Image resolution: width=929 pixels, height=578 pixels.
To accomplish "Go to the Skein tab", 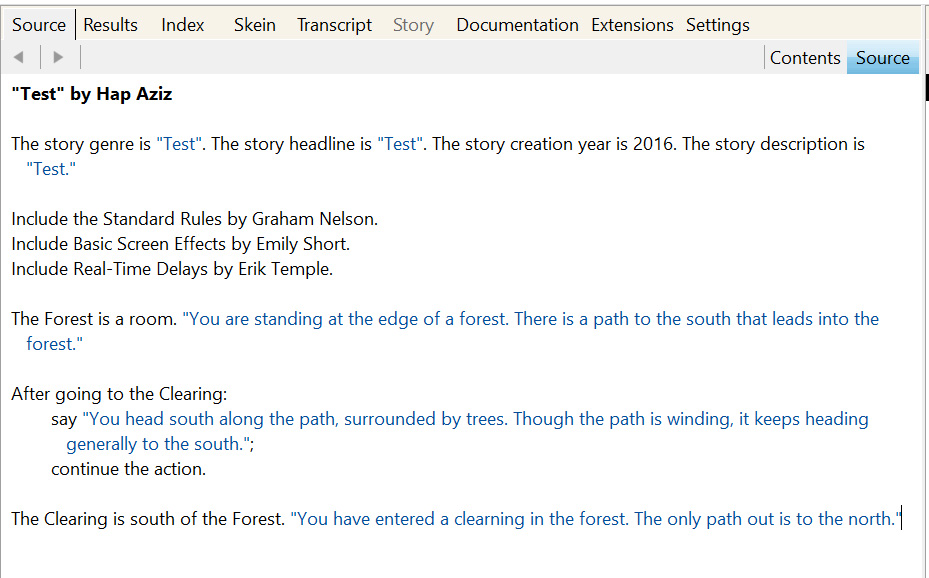I will pos(255,25).
